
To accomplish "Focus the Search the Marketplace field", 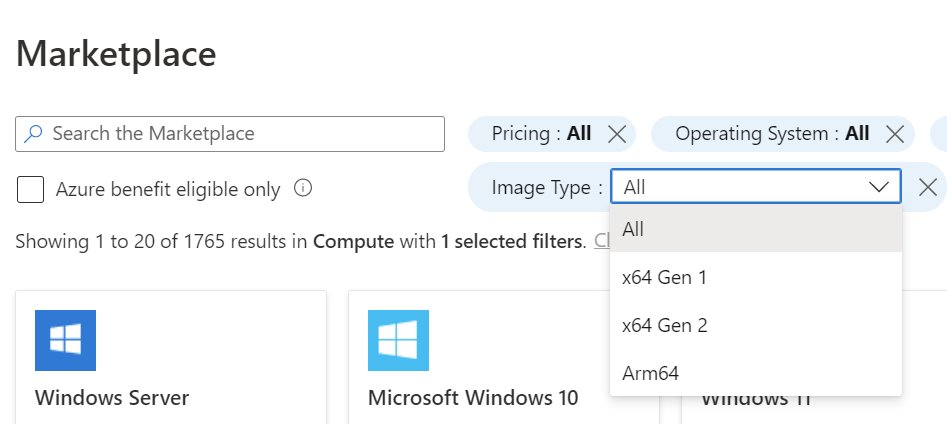I will tap(230, 133).
